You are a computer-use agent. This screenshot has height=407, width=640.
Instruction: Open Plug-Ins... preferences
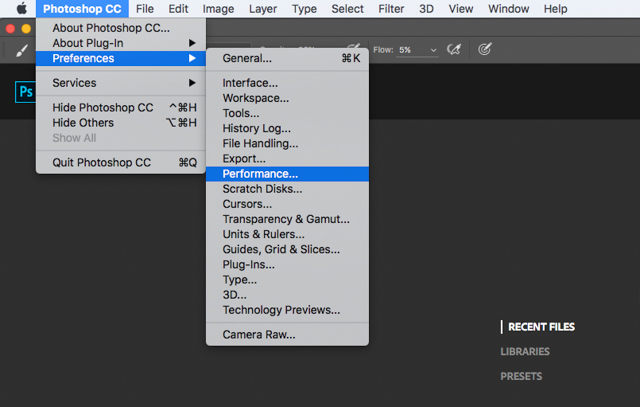(287, 265)
